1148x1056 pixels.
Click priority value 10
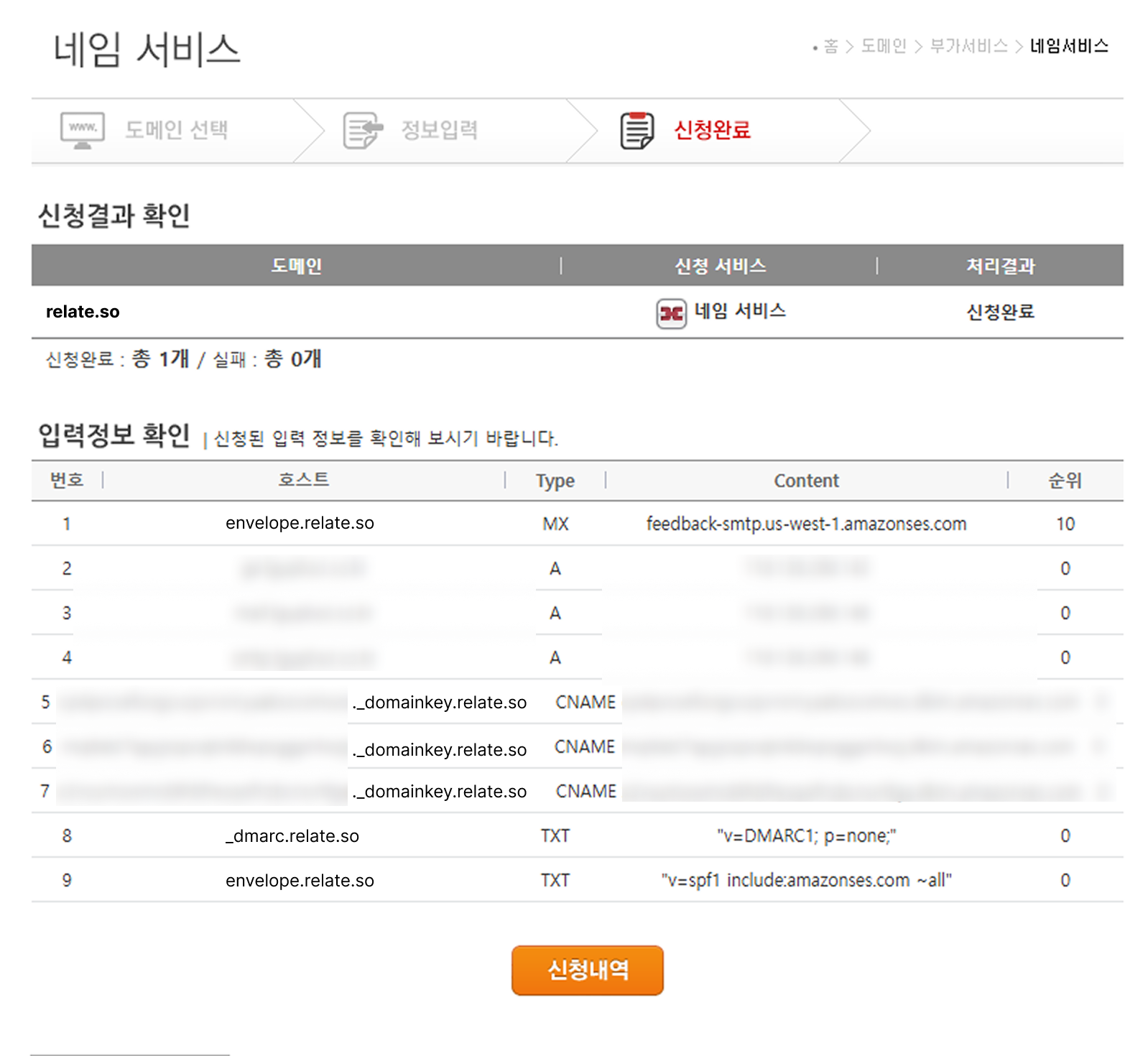coord(1065,524)
